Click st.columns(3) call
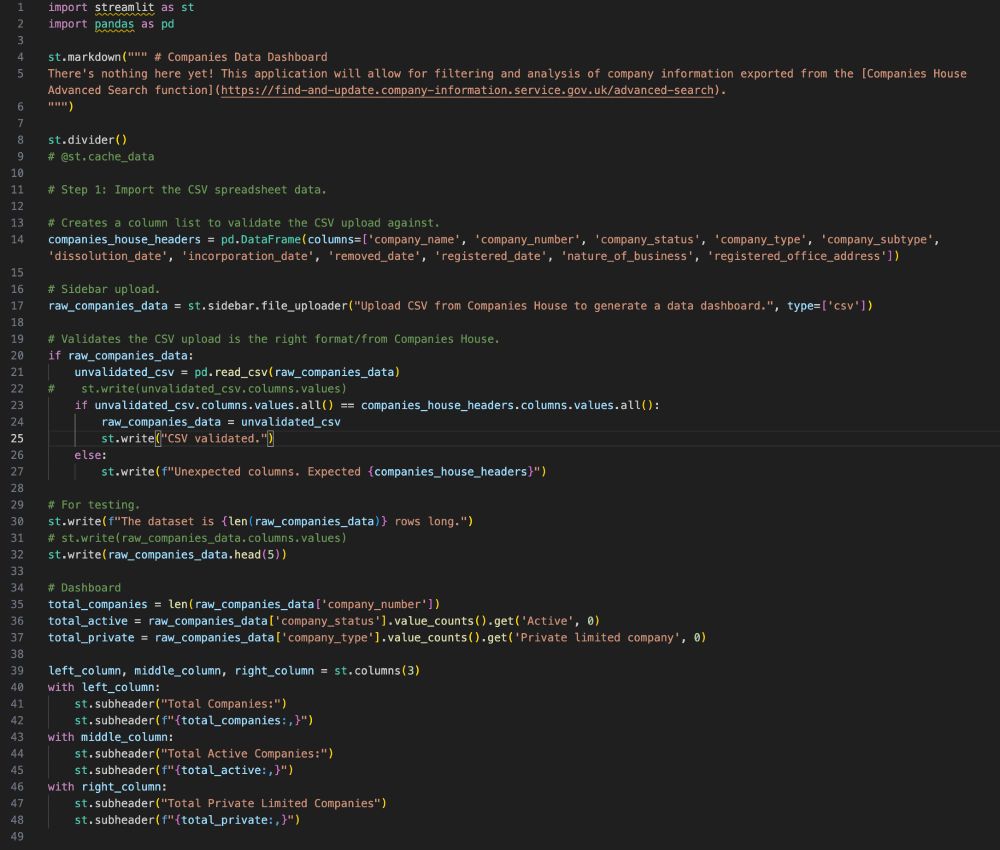 377,671
